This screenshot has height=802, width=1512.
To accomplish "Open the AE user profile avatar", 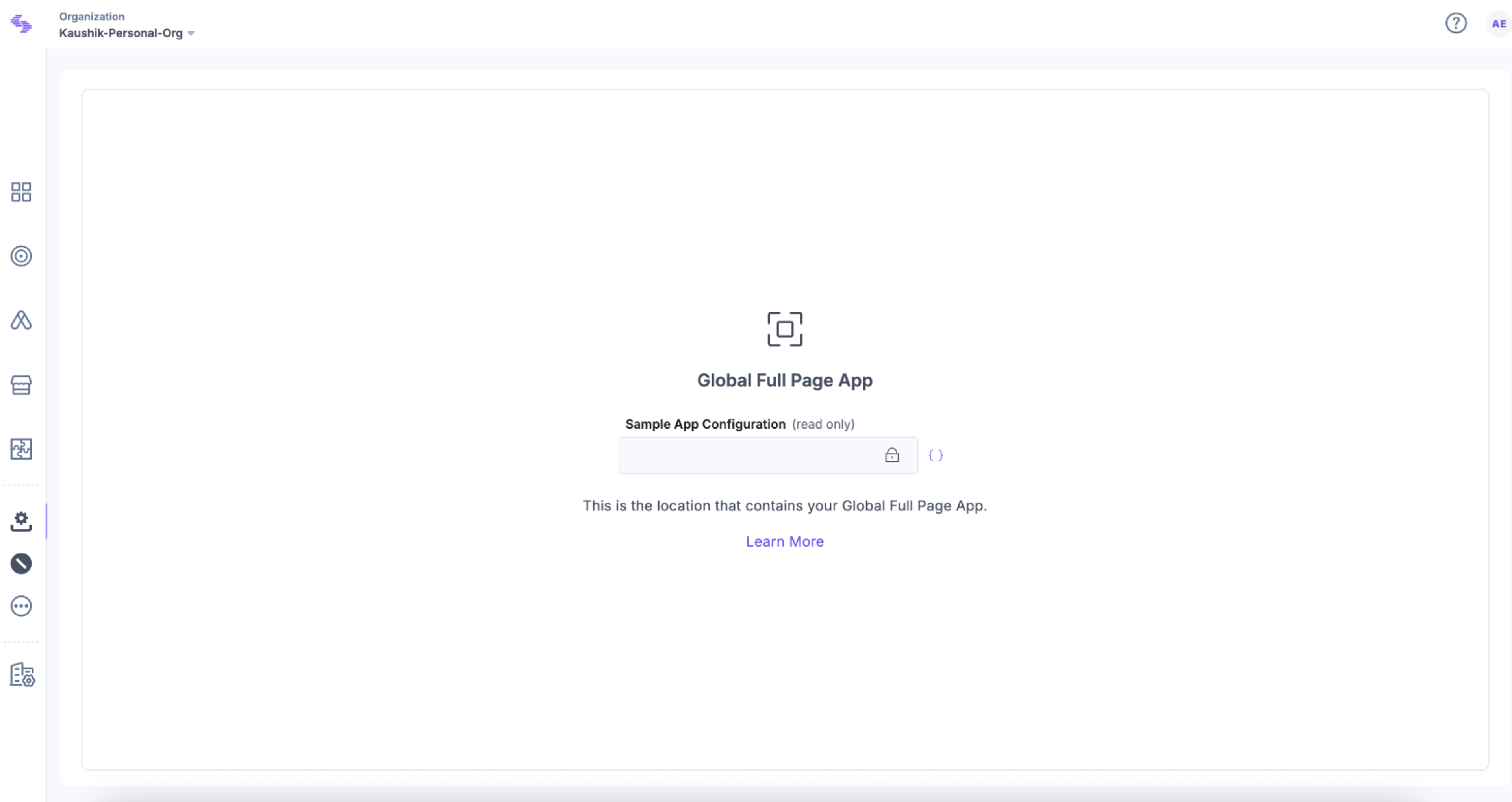I will (1499, 24).
